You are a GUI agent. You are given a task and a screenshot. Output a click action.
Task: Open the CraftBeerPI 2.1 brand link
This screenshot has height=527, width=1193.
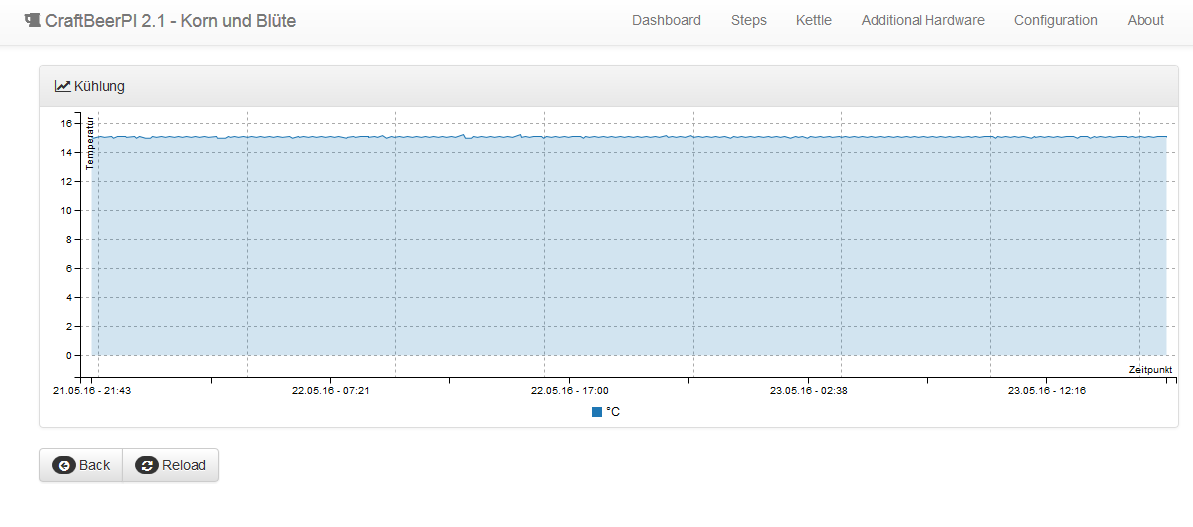tap(170, 20)
